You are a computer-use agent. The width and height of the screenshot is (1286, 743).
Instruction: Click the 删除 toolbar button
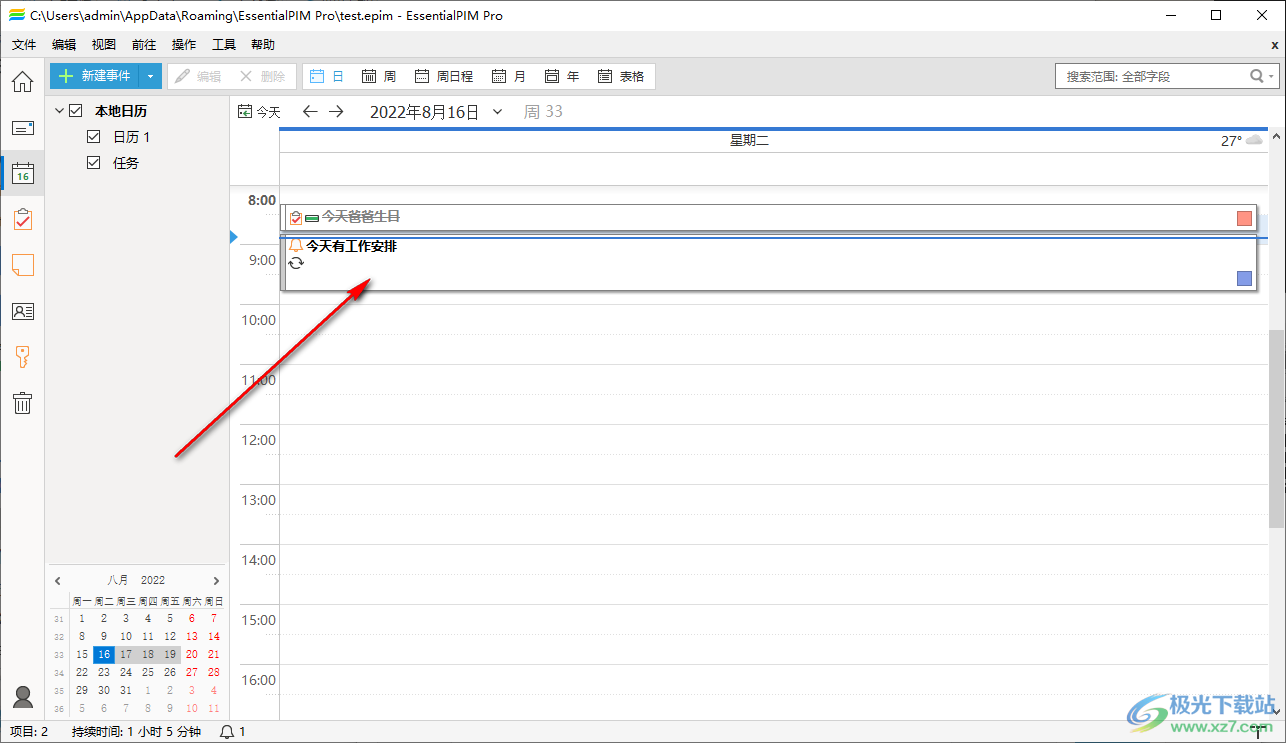tap(262, 76)
